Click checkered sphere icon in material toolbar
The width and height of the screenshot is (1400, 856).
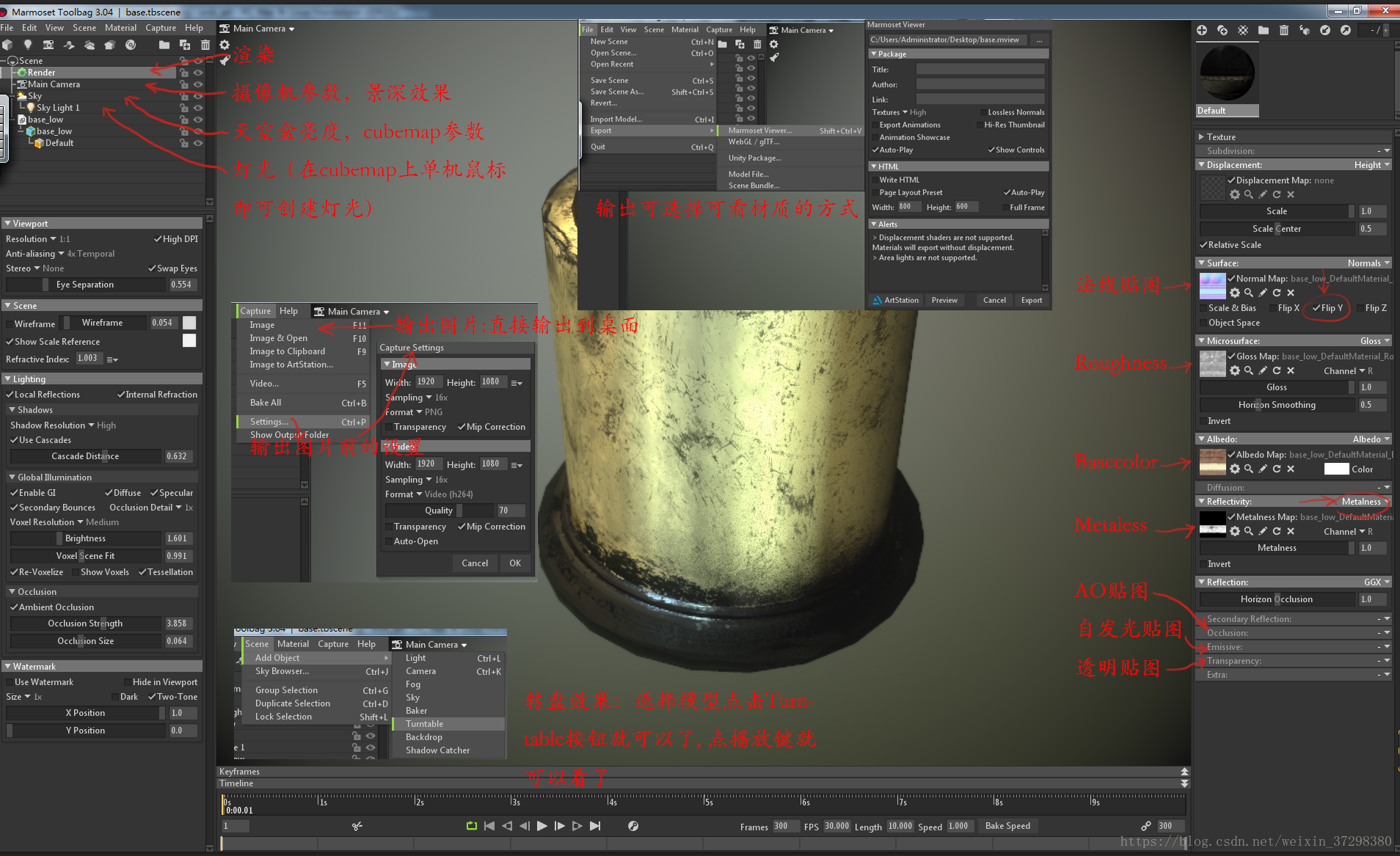pyautogui.click(x=1243, y=30)
